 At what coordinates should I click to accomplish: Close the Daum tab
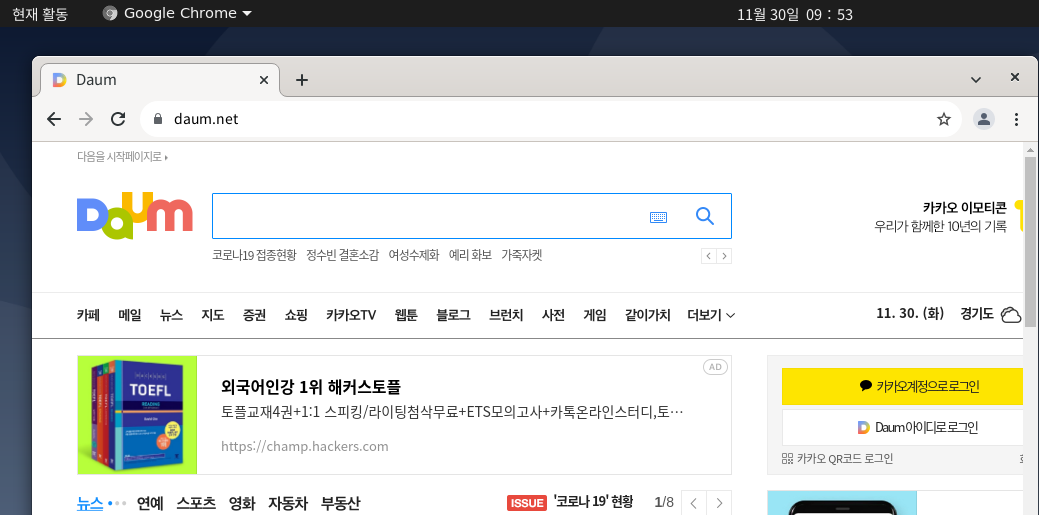pos(264,80)
